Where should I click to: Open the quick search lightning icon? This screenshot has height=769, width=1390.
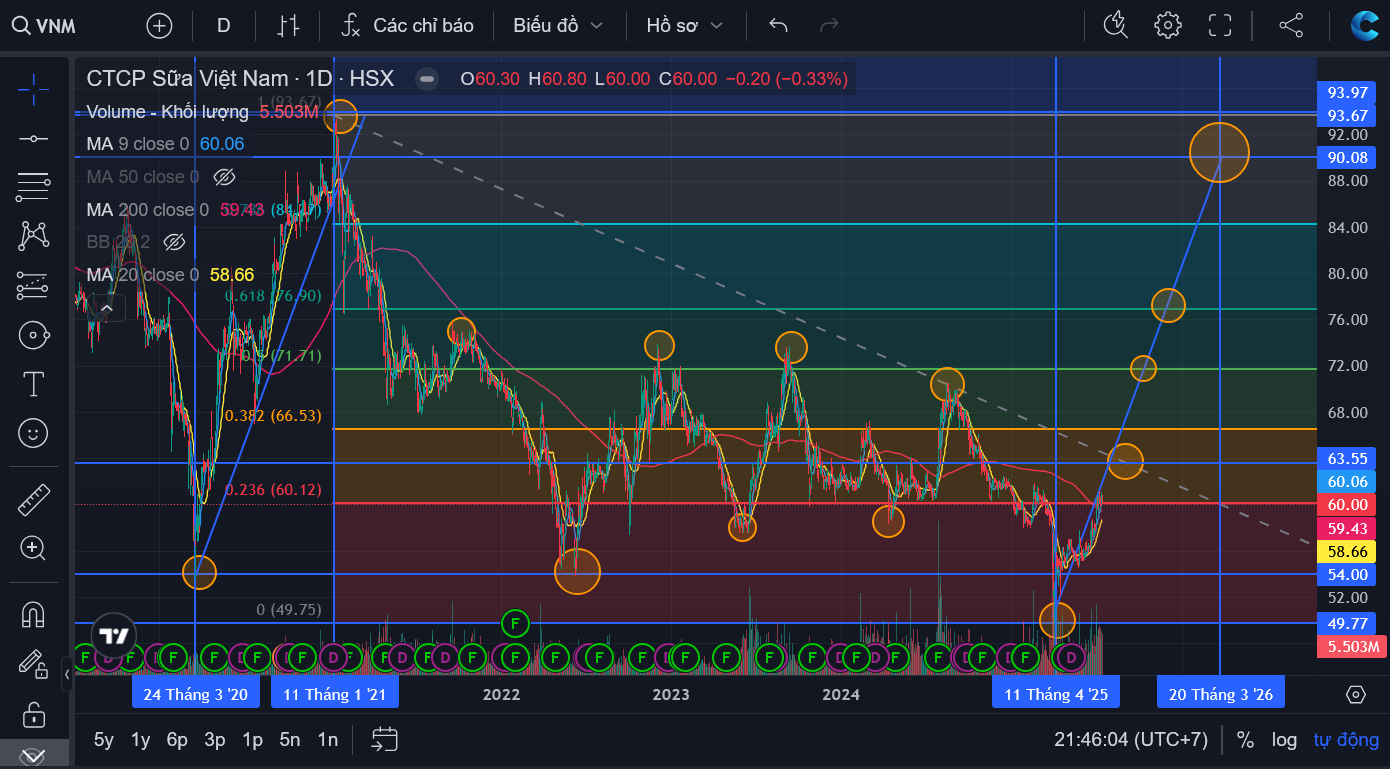[1116, 26]
